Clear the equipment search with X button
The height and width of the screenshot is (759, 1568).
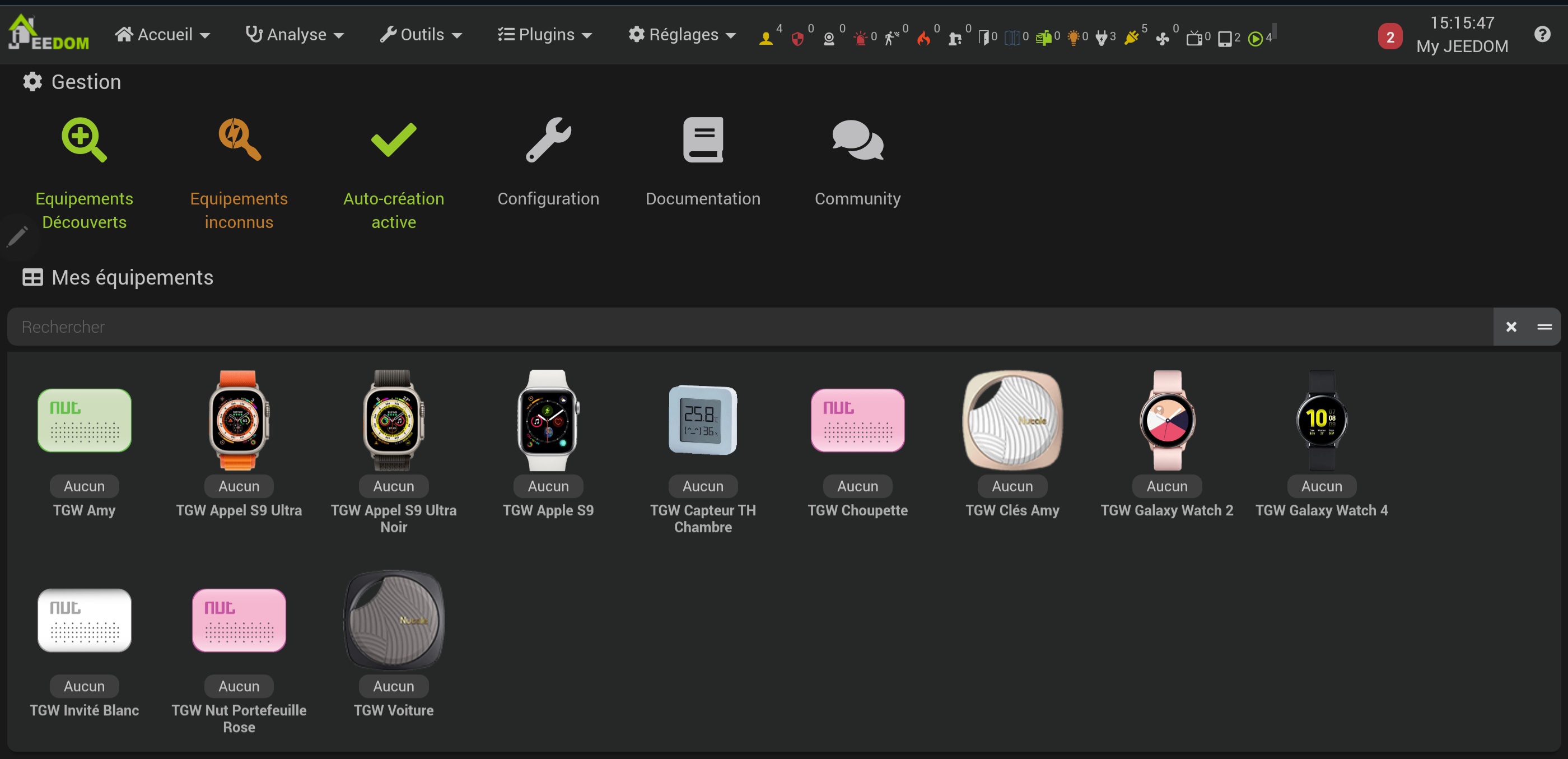coord(1511,327)
